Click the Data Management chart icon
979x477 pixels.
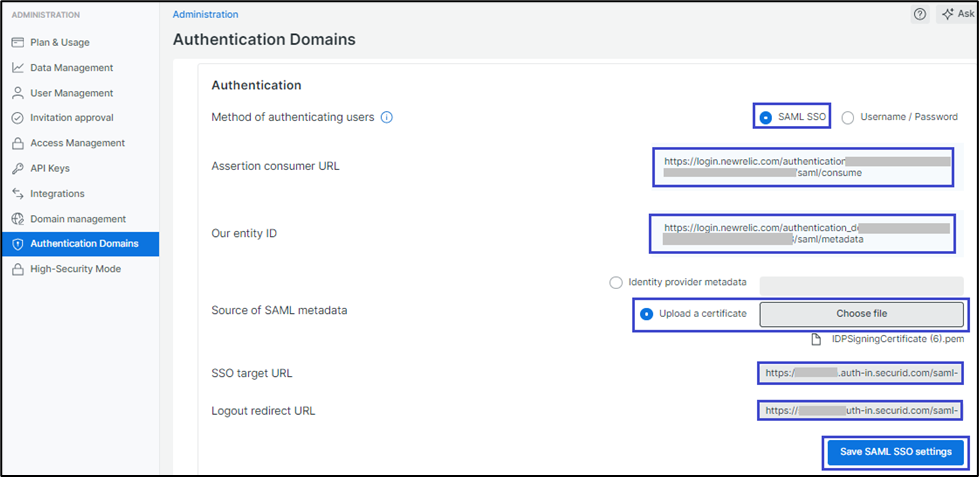coord(18,68)
